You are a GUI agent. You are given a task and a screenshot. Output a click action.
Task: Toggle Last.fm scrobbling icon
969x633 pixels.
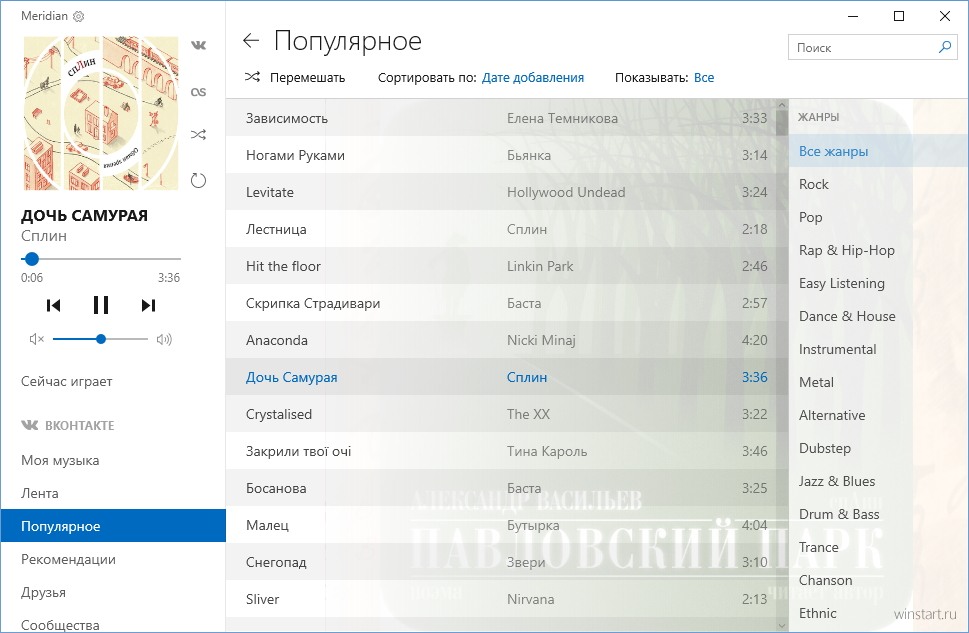coord(198,92)
